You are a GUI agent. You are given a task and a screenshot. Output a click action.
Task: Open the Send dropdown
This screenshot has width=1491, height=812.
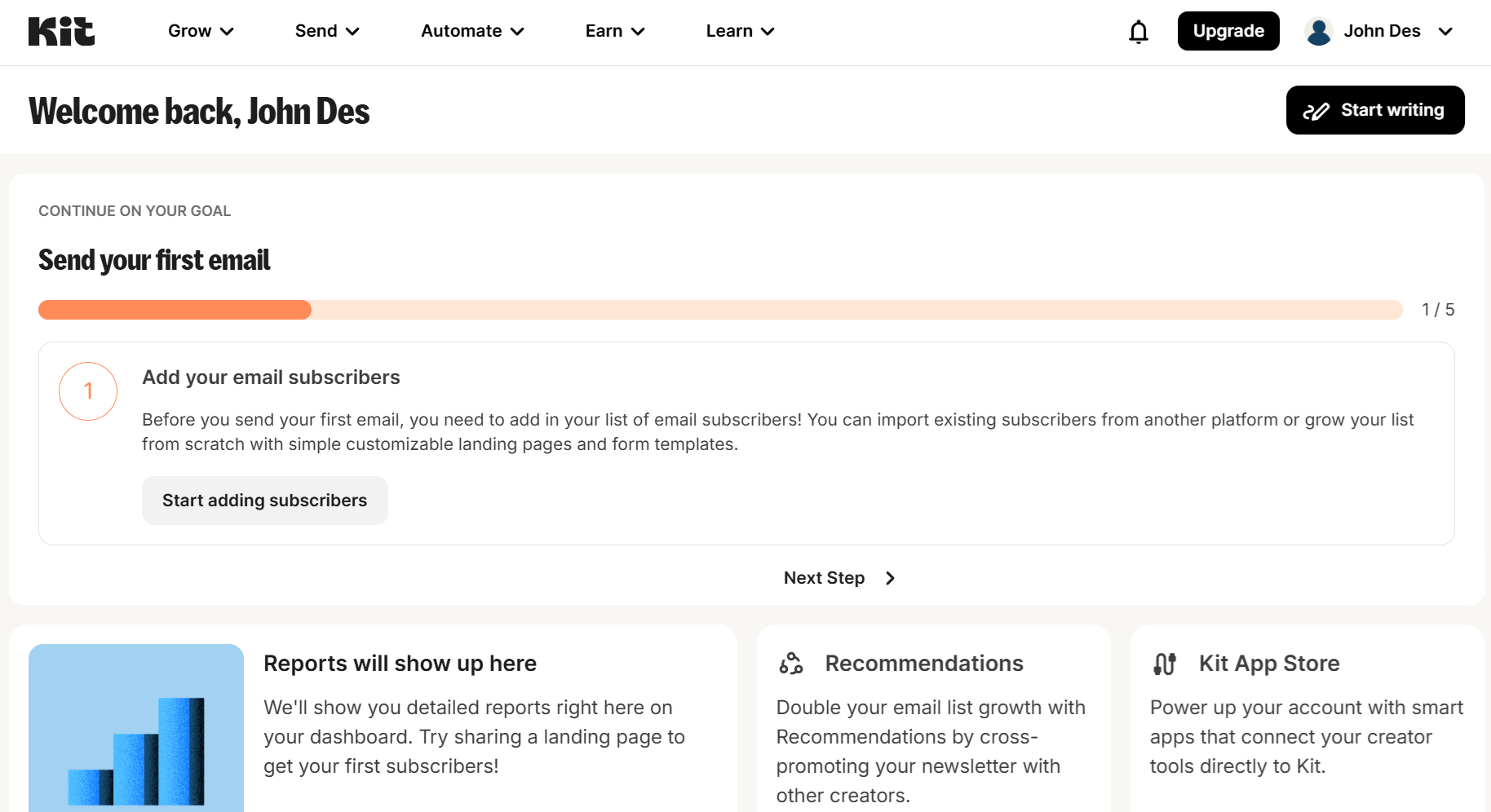click(326, 31)
